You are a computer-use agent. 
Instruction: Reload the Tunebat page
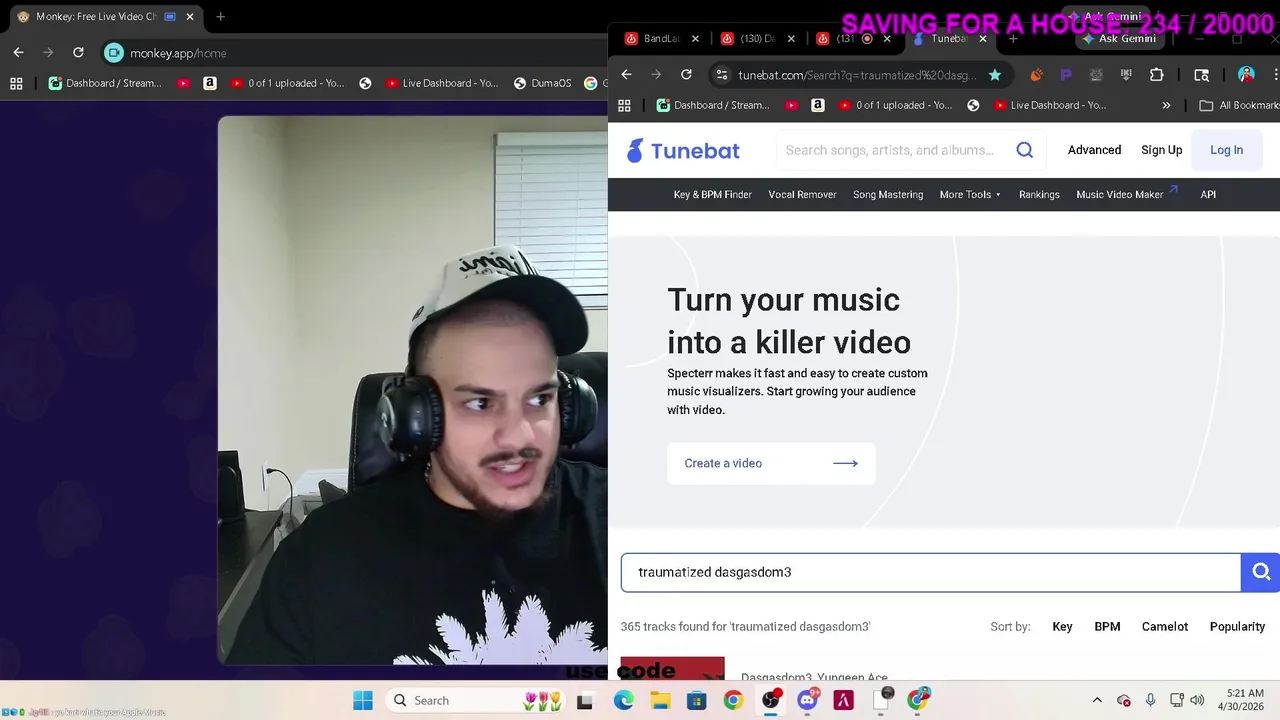point(686,74)
